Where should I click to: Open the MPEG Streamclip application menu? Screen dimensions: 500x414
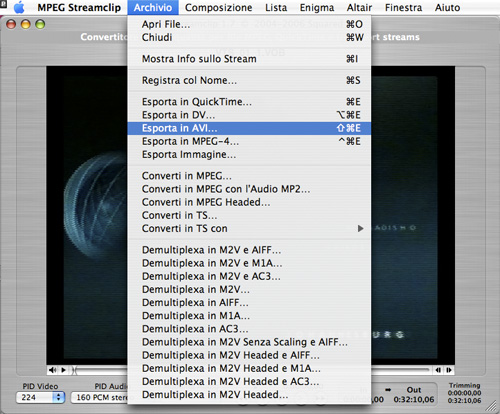(79, 7)
